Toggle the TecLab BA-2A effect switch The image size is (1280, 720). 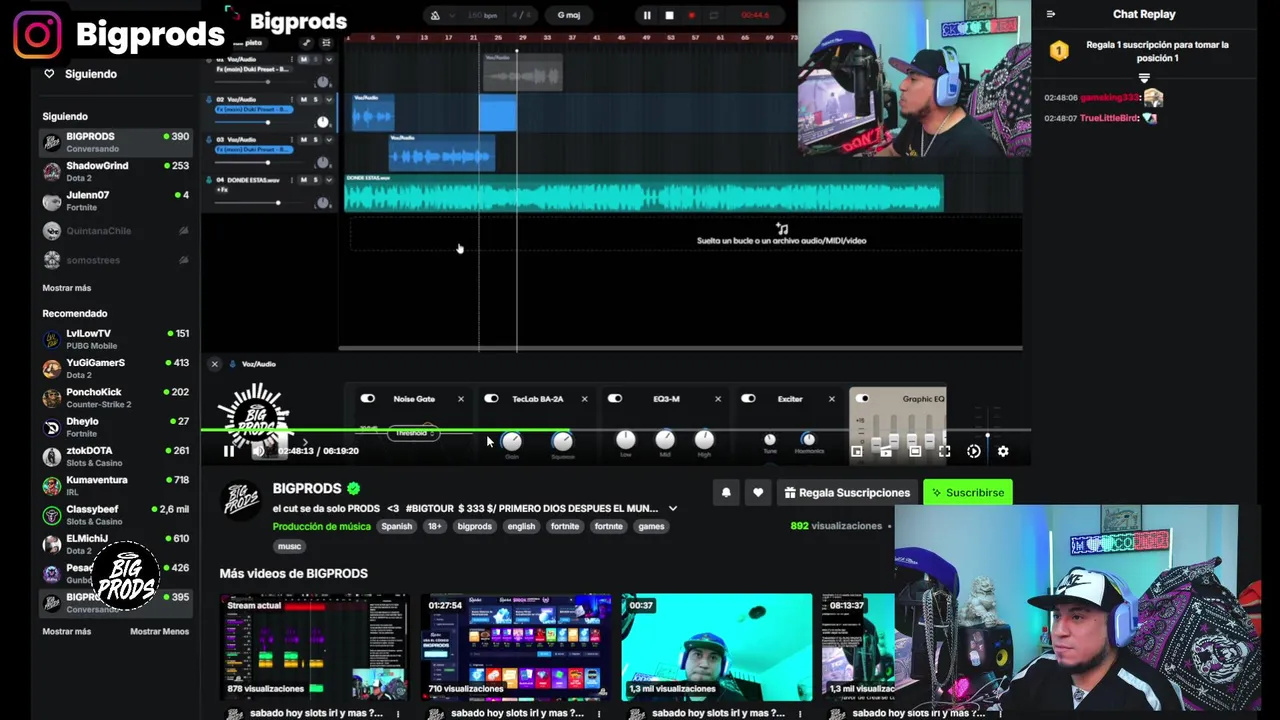(x=491, y=399)
